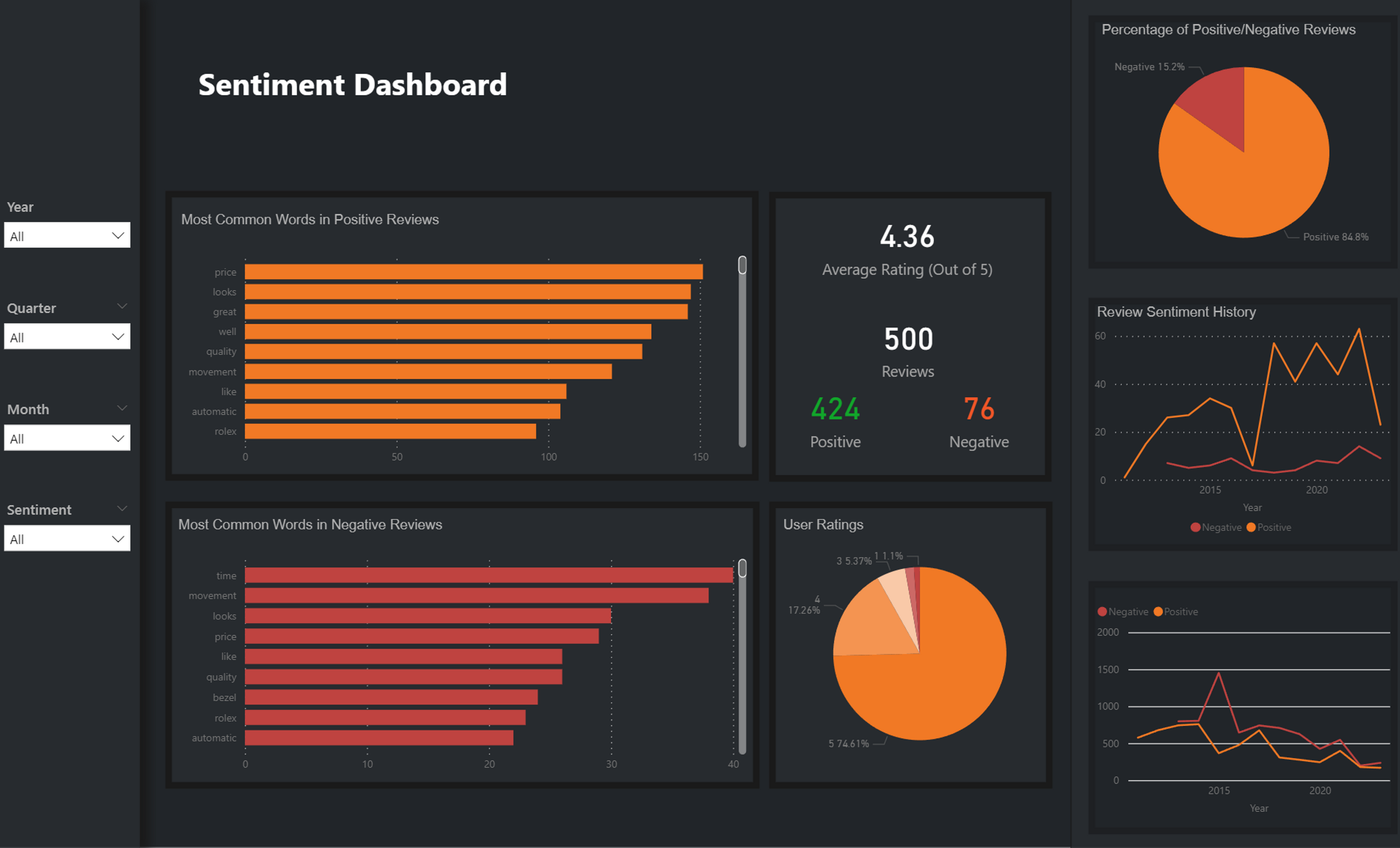Select the 'great' bar in positive reviews
1400x848 pixels.
point(466,312)
